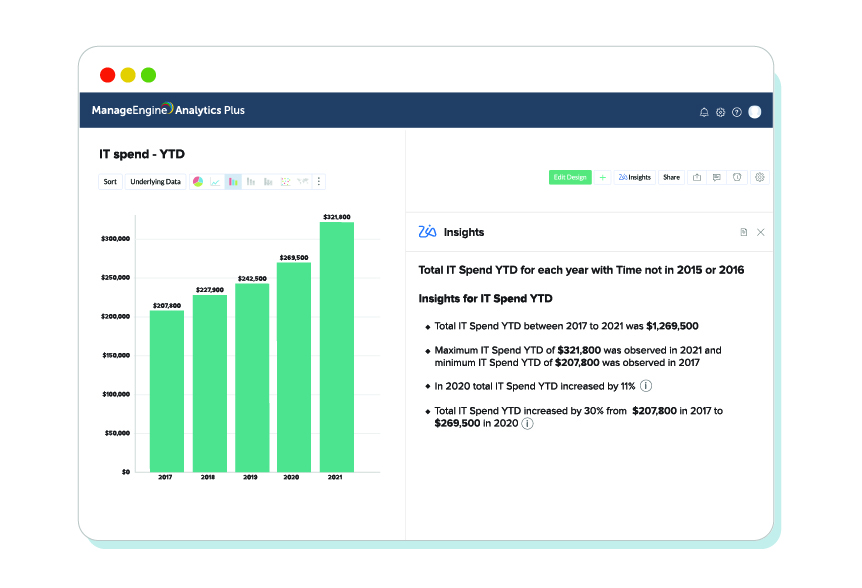The height and width of the screenshot is (588, 862).
Task: Click info icon beside 'increased by 11%'
Action: tap(646, 386)
